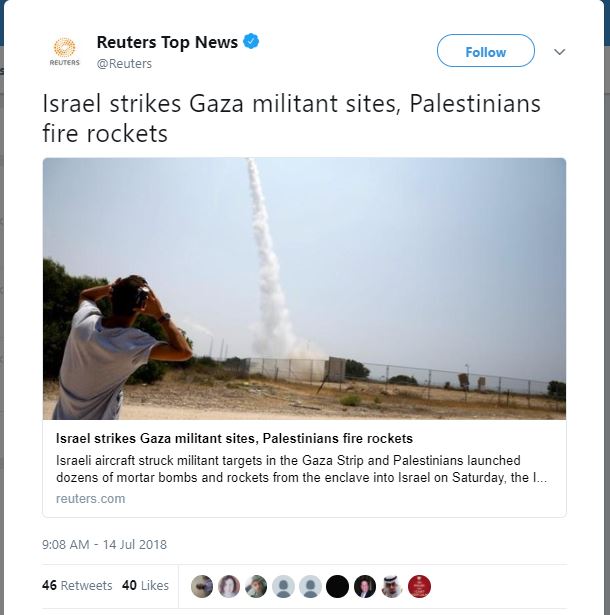View the 40 Likes list

145,586
